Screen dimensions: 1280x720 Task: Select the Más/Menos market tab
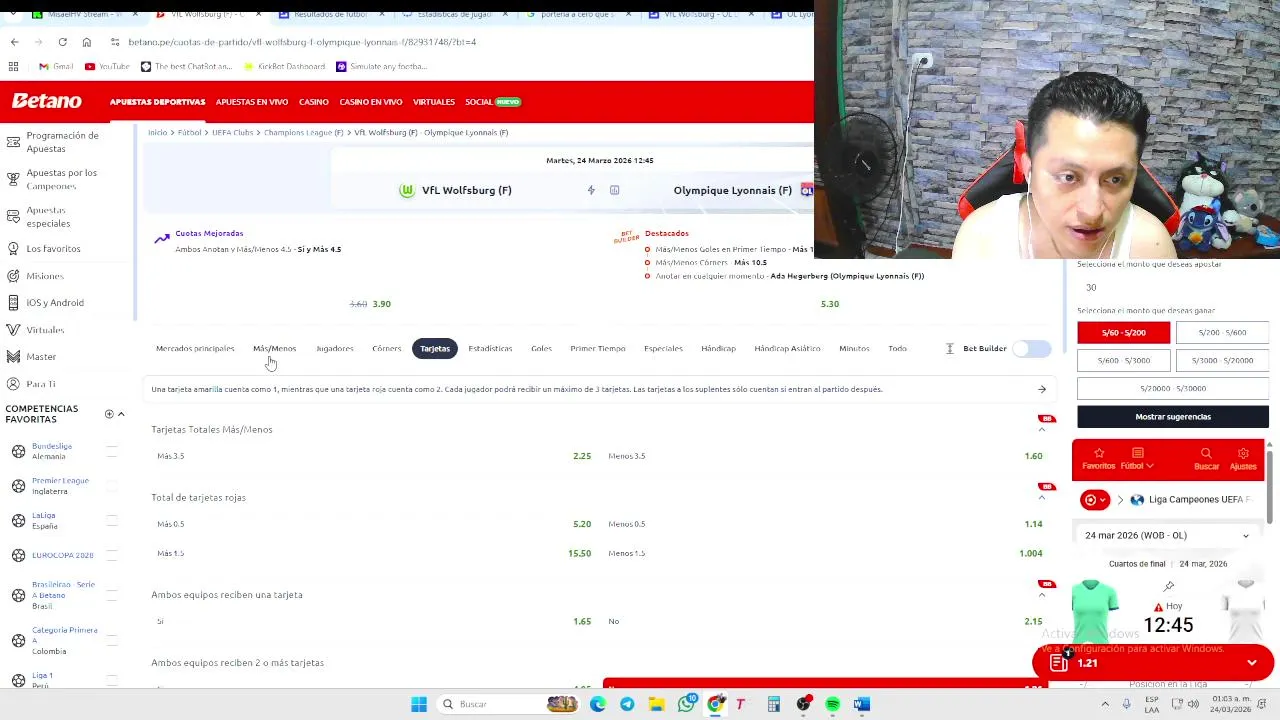click(x=274, y=348)
